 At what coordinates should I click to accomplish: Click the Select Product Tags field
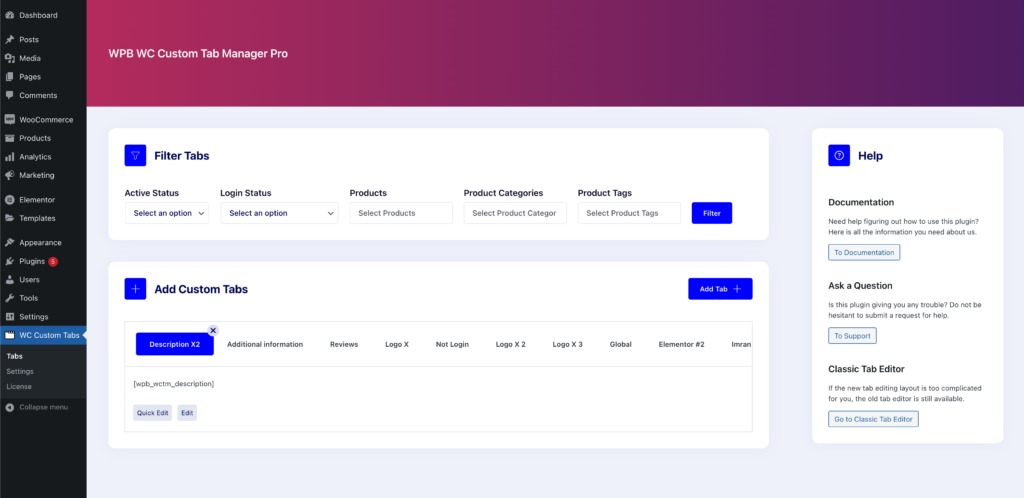(x=630, y=213)
